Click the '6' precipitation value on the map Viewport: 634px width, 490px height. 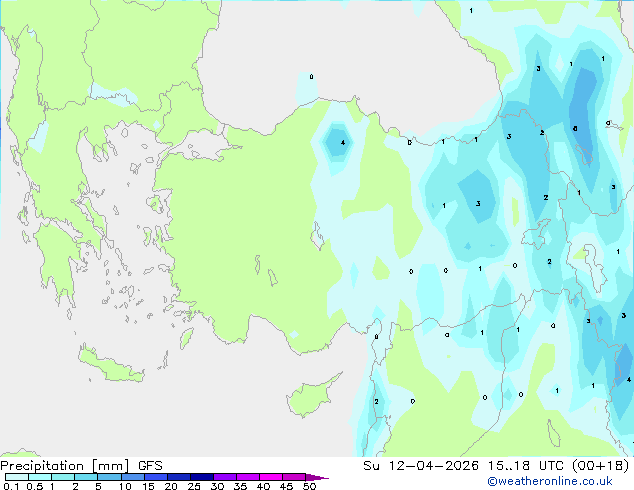(x=575, y=129)
